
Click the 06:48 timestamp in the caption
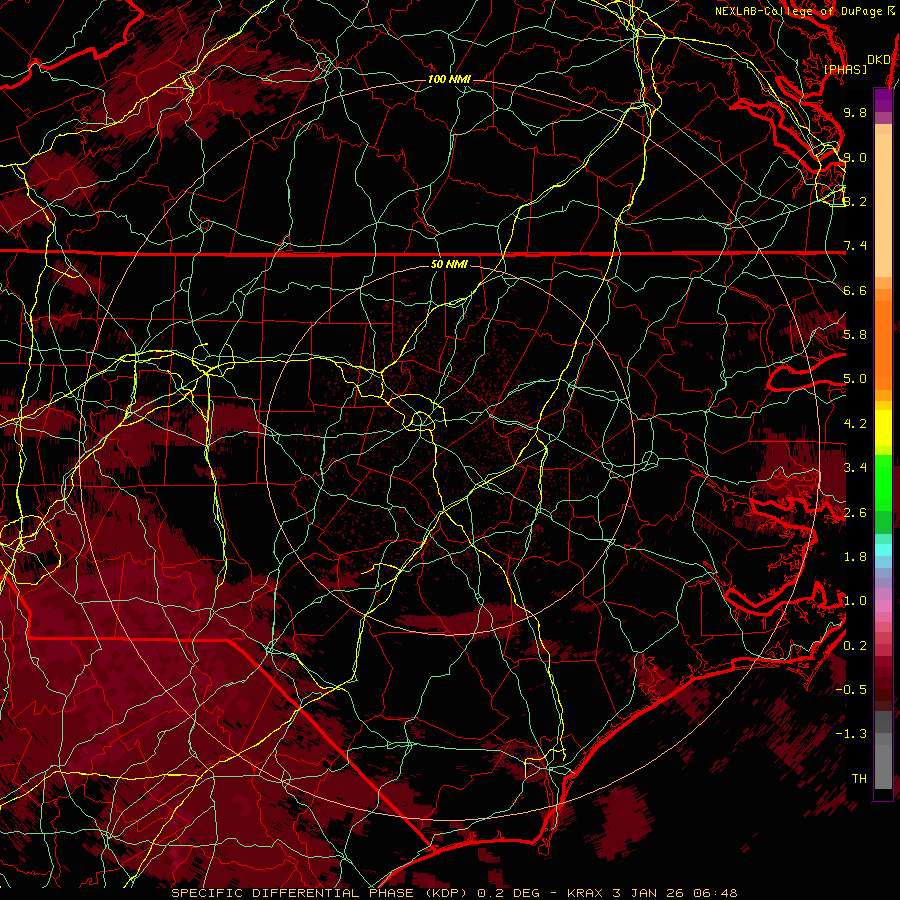pyautogui.click(x=715, y=893)
